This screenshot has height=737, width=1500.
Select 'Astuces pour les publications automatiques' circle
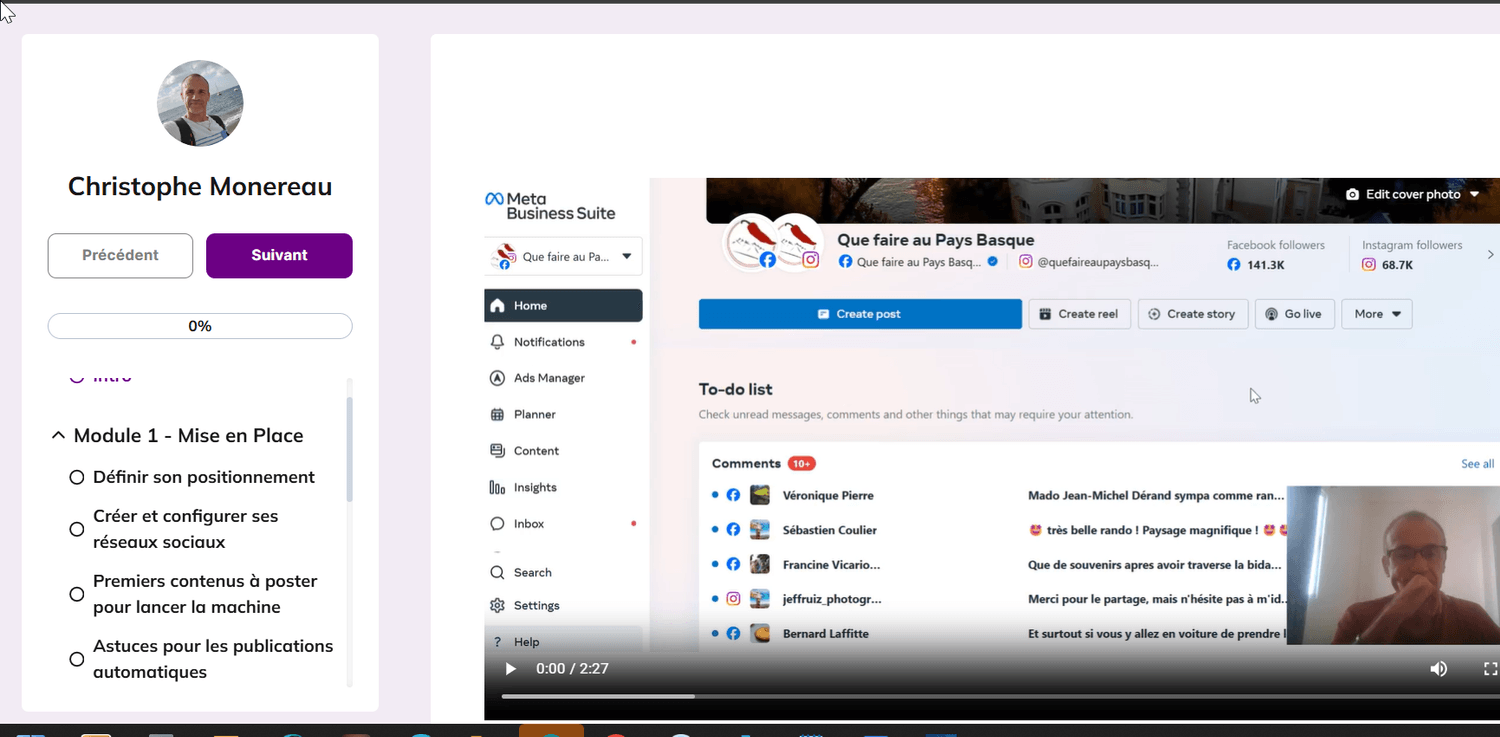(77, 659)
